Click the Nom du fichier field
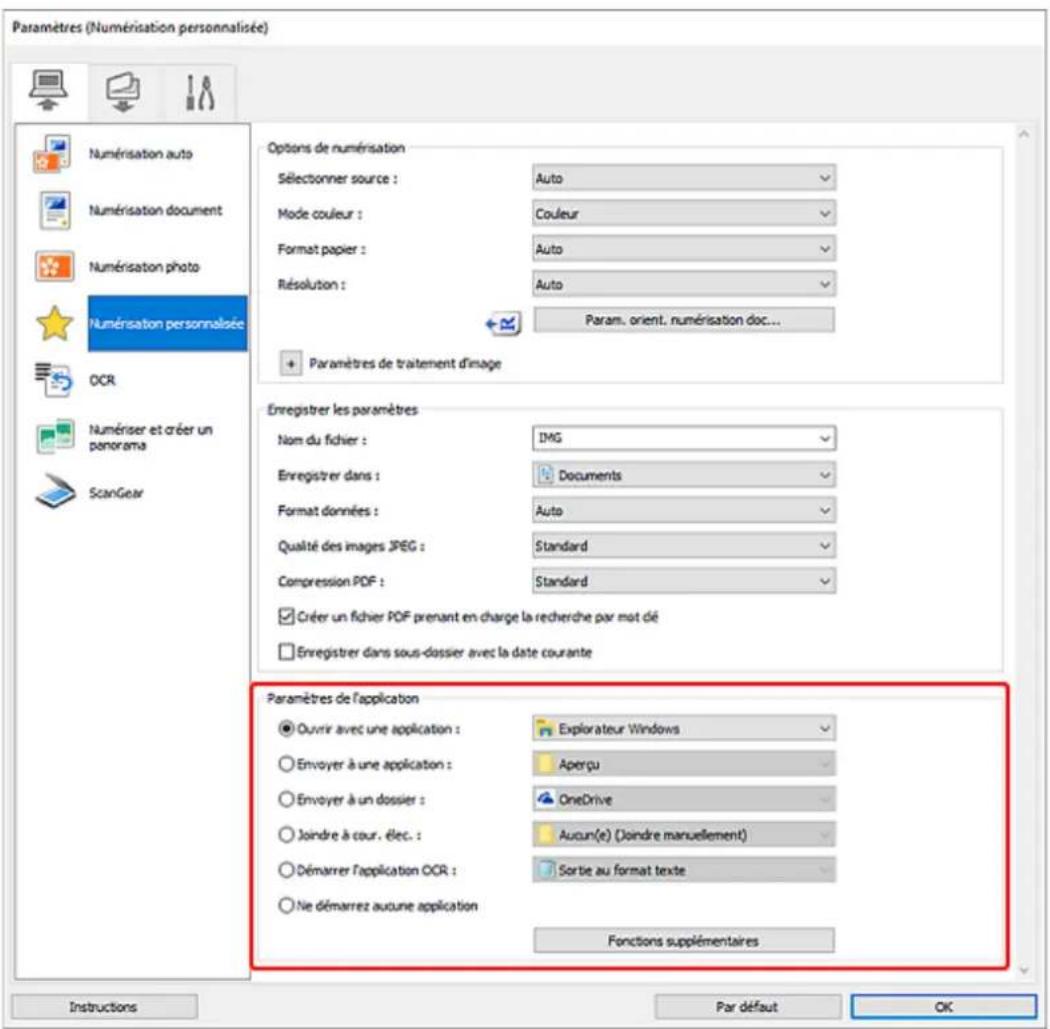Screen dimensions: 1050x1029 pos(684,439)
